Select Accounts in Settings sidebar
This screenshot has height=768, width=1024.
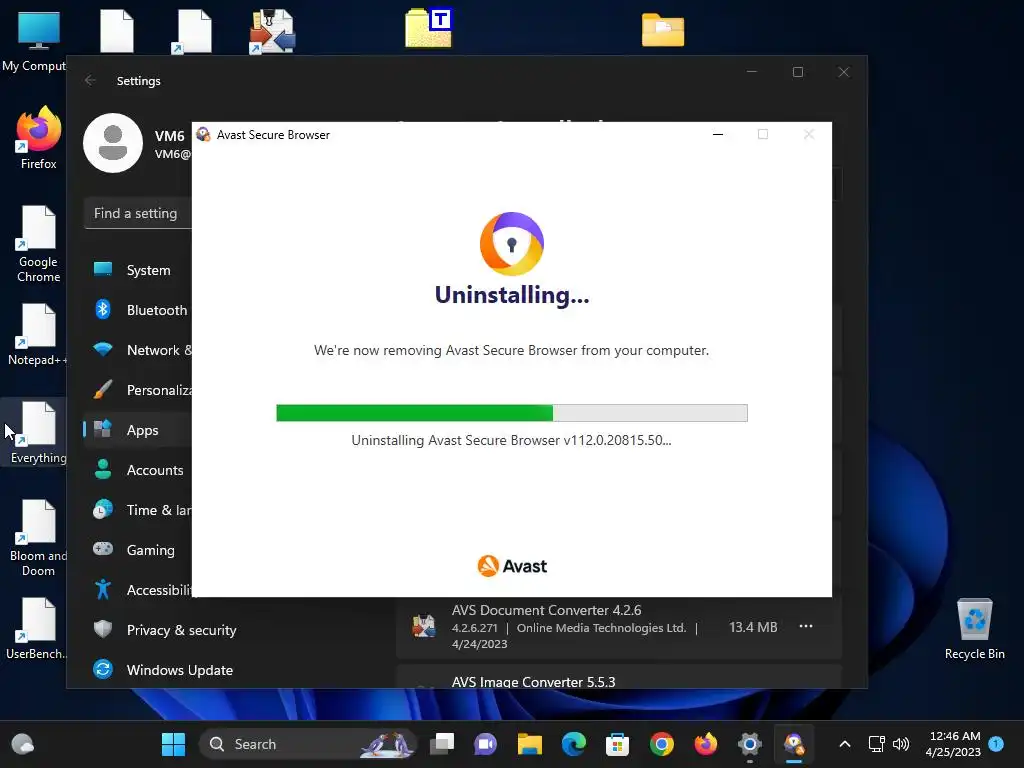(x=138, y=470)
